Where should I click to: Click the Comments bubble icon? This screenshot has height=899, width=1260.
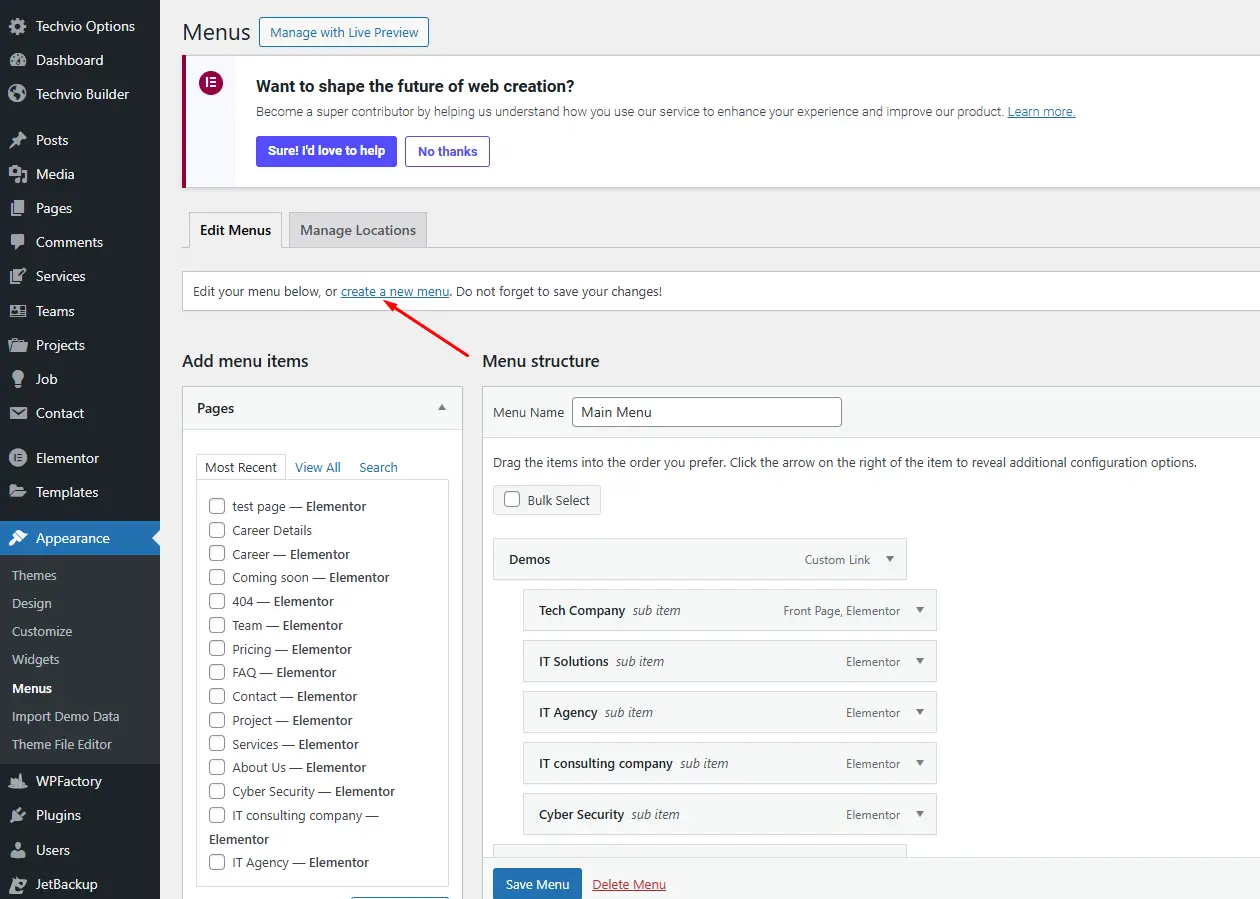click(x=17, y=242)
